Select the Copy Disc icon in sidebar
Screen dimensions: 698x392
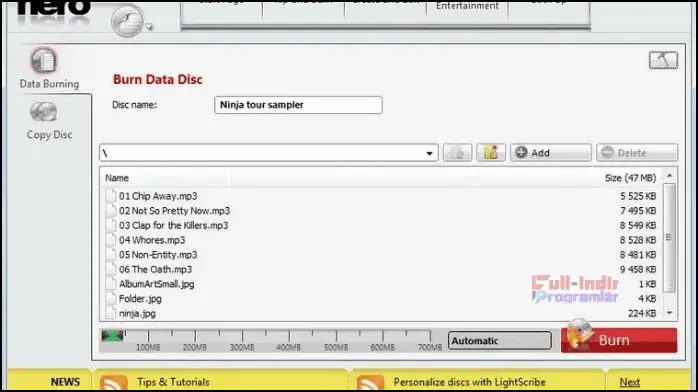pos(43,112)
